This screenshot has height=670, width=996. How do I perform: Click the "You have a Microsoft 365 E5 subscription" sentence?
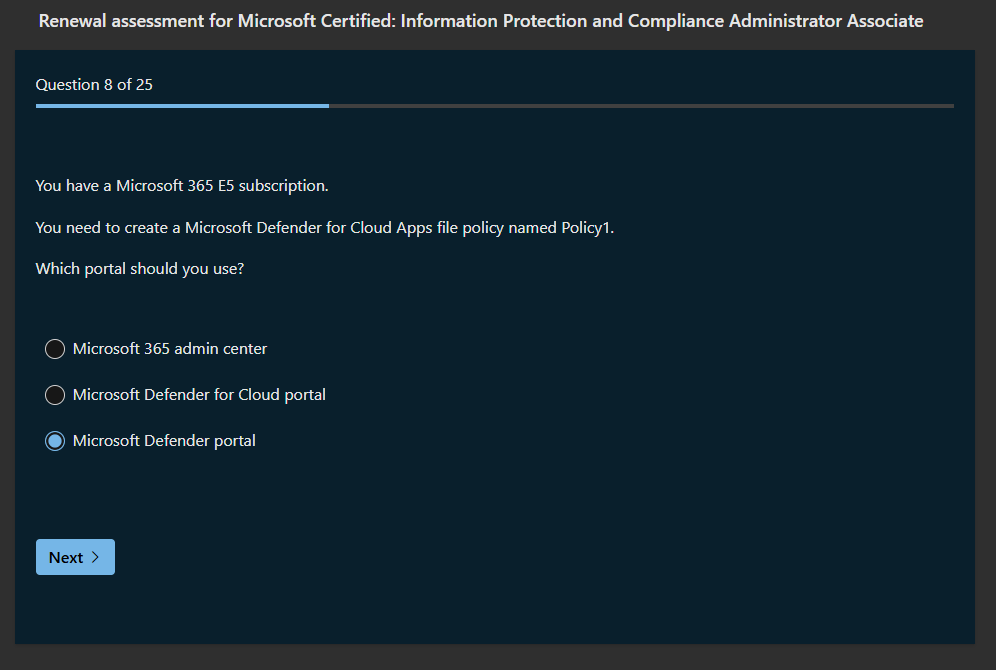tap(182, 186)
